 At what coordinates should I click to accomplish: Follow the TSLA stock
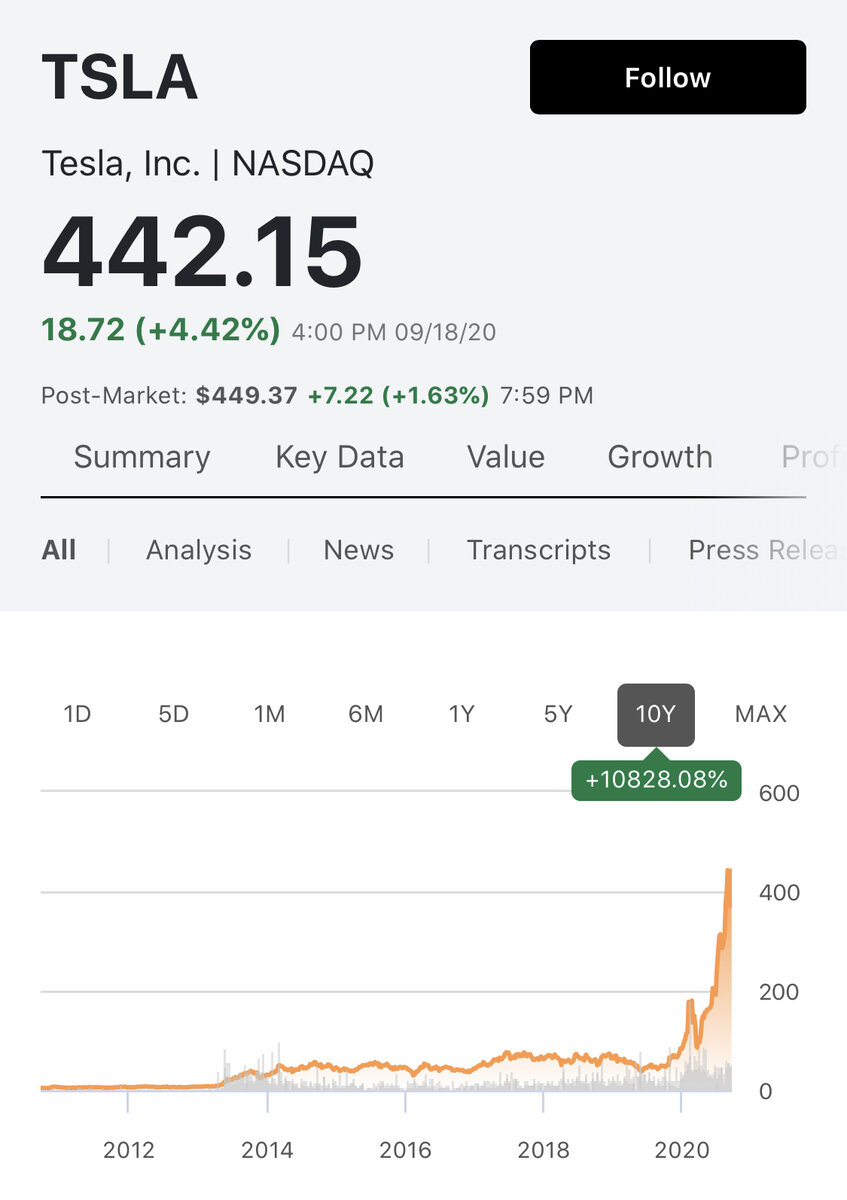[667, 77]
